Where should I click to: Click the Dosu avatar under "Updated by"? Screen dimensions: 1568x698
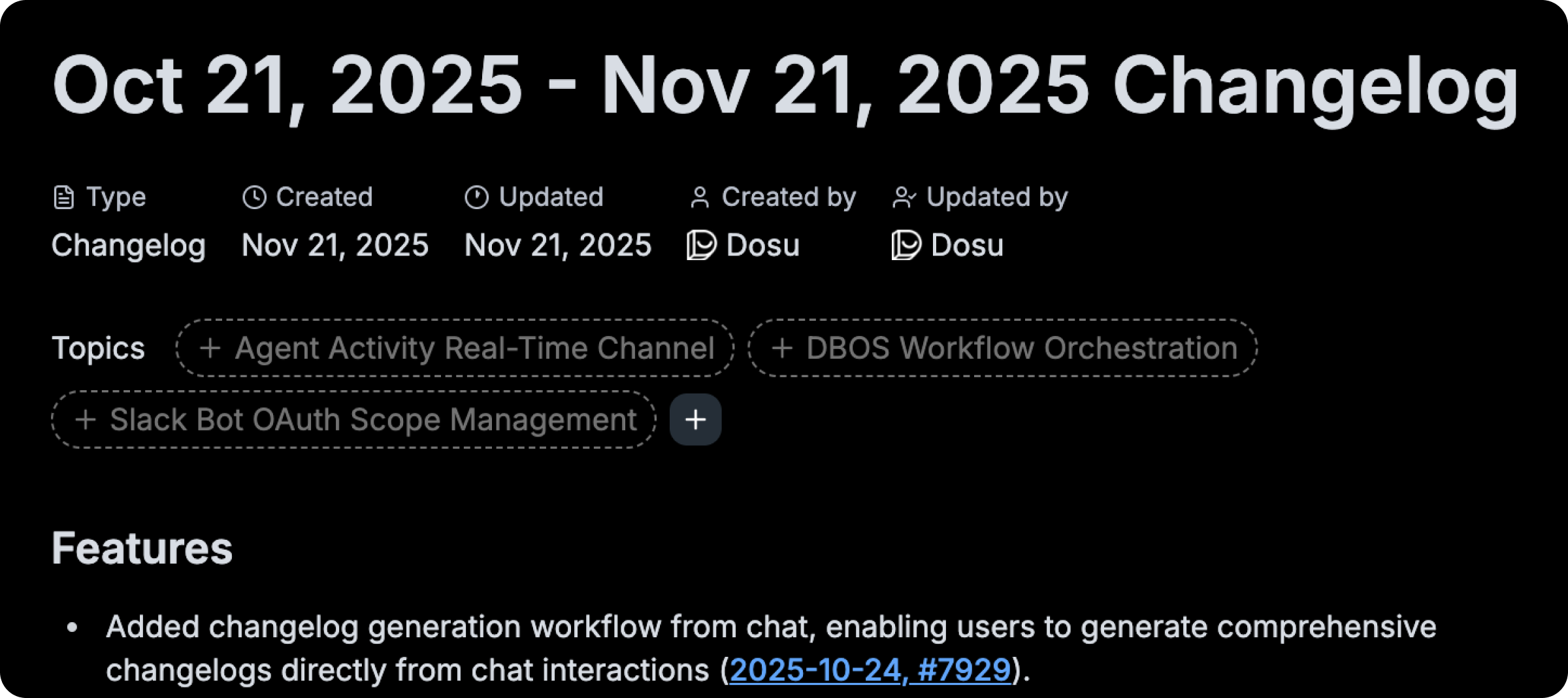click(907, 246)
